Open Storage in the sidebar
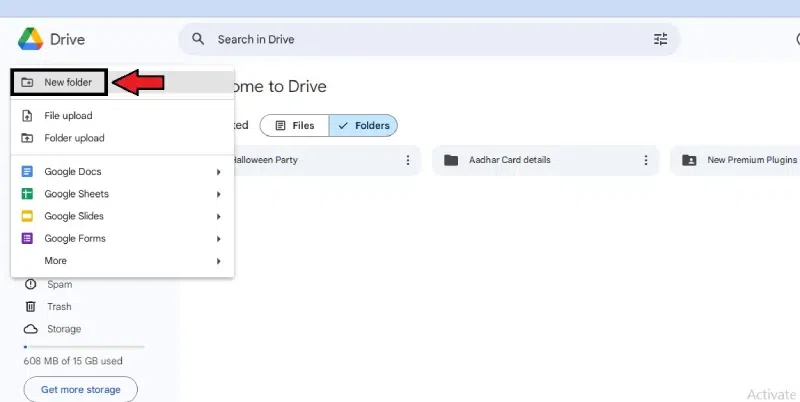 (64, 329)
